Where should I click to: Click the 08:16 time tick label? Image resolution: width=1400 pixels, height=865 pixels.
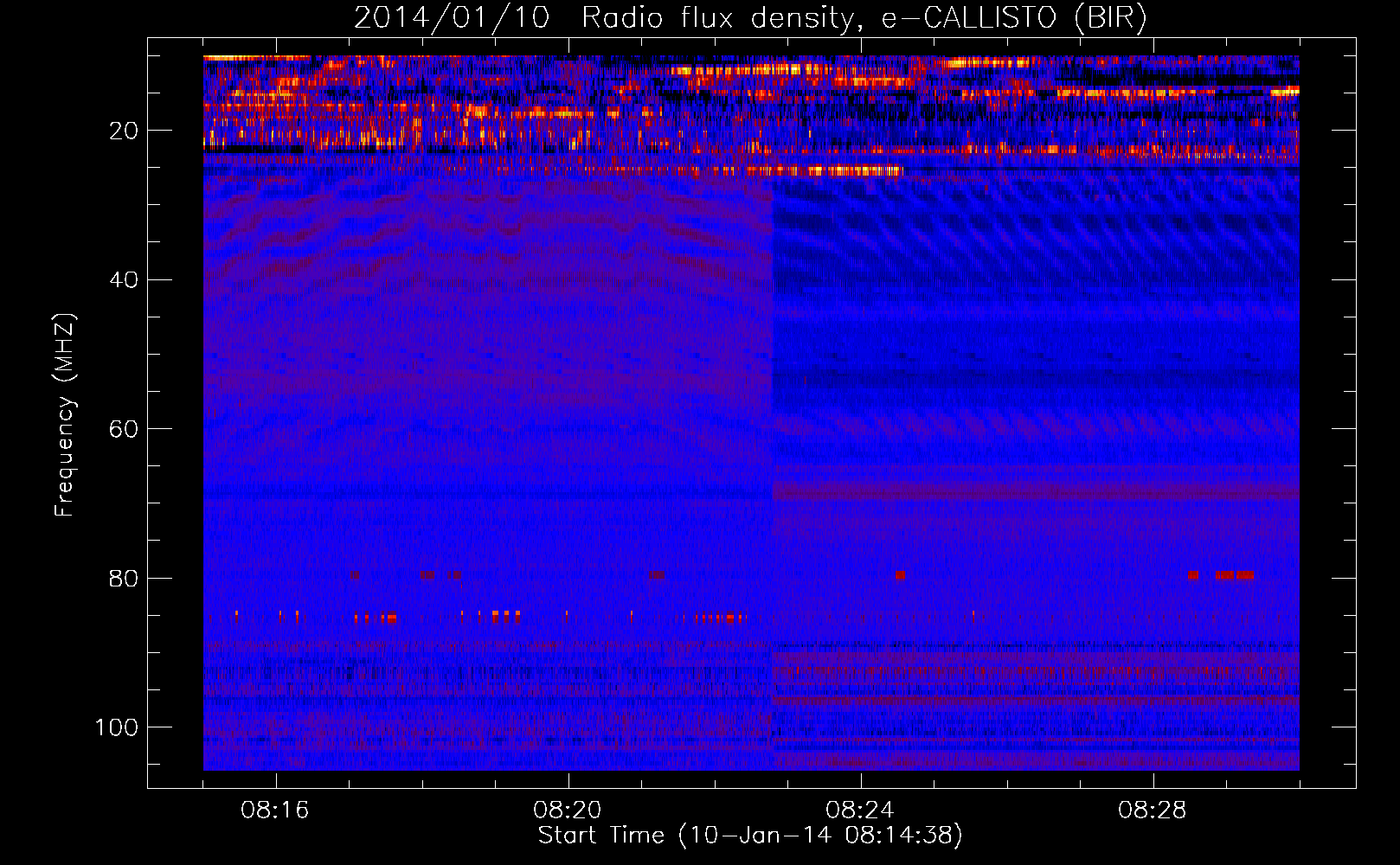click(x=275, y=811)
